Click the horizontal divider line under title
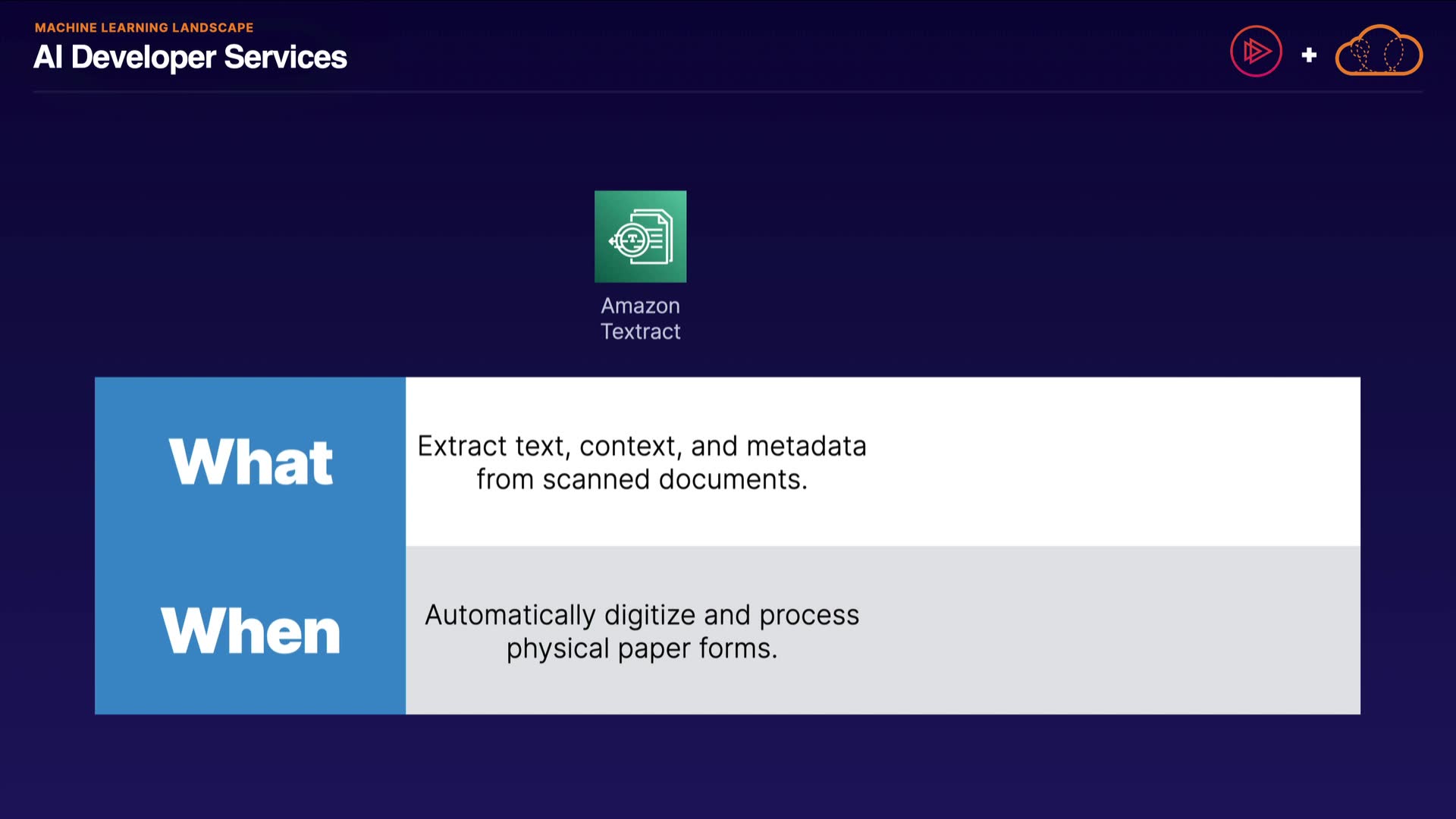1456x819 pixels. tap(728, 92)
